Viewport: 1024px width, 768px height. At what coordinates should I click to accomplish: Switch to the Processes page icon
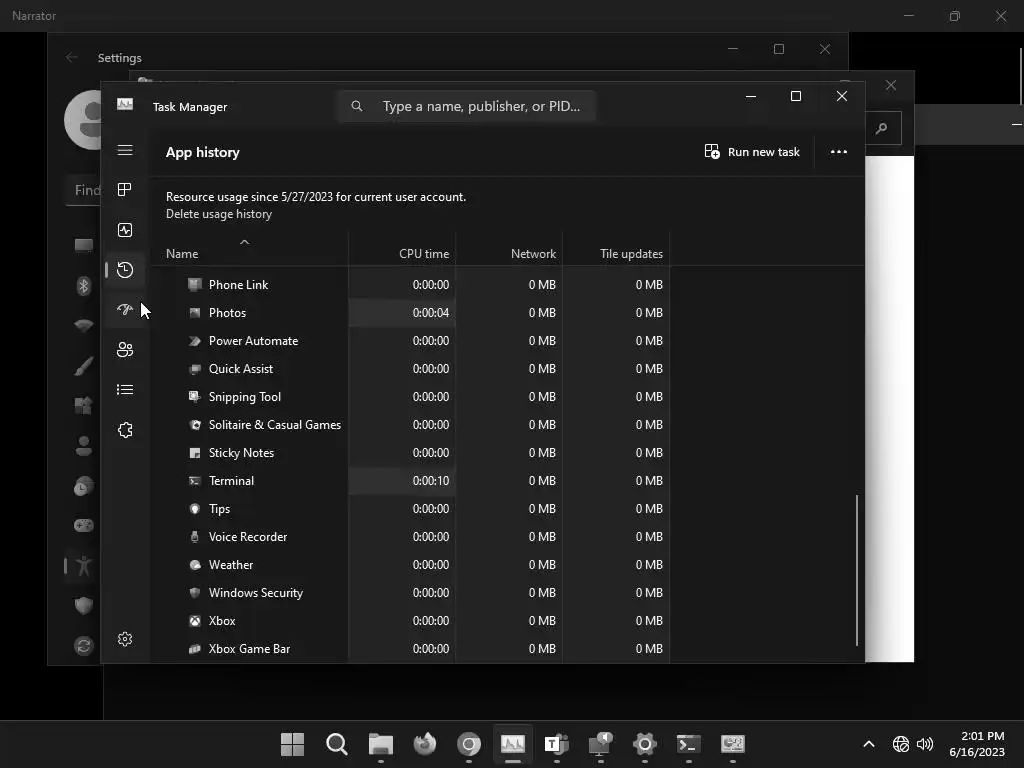(x=125, y=189)
